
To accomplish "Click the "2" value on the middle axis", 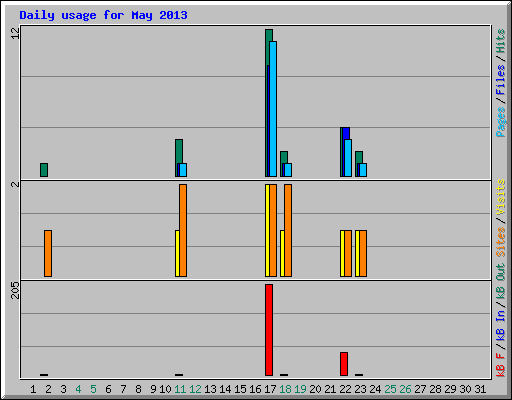I will coord(16,184).
